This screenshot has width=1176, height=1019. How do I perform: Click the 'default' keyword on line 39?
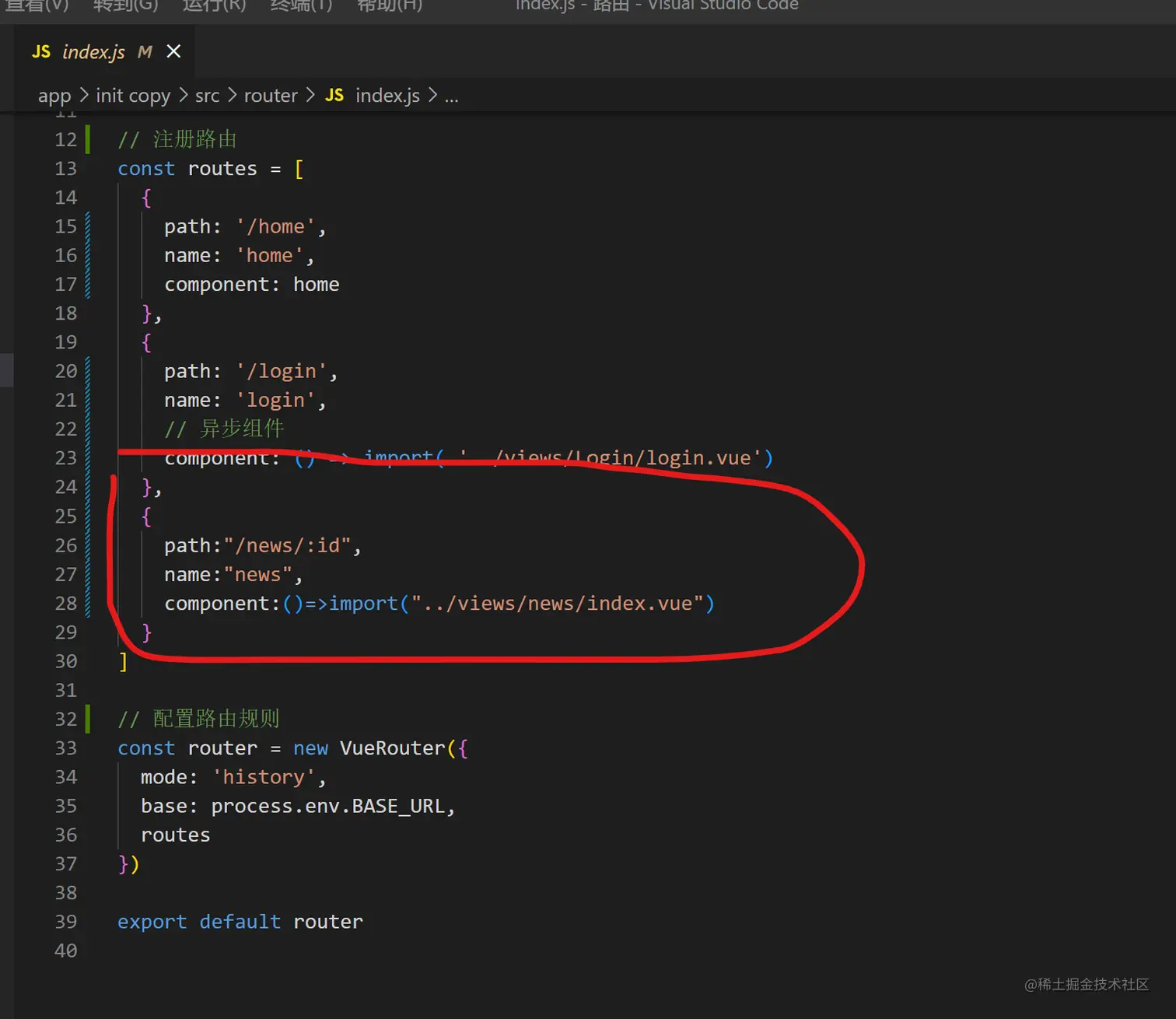240,922
